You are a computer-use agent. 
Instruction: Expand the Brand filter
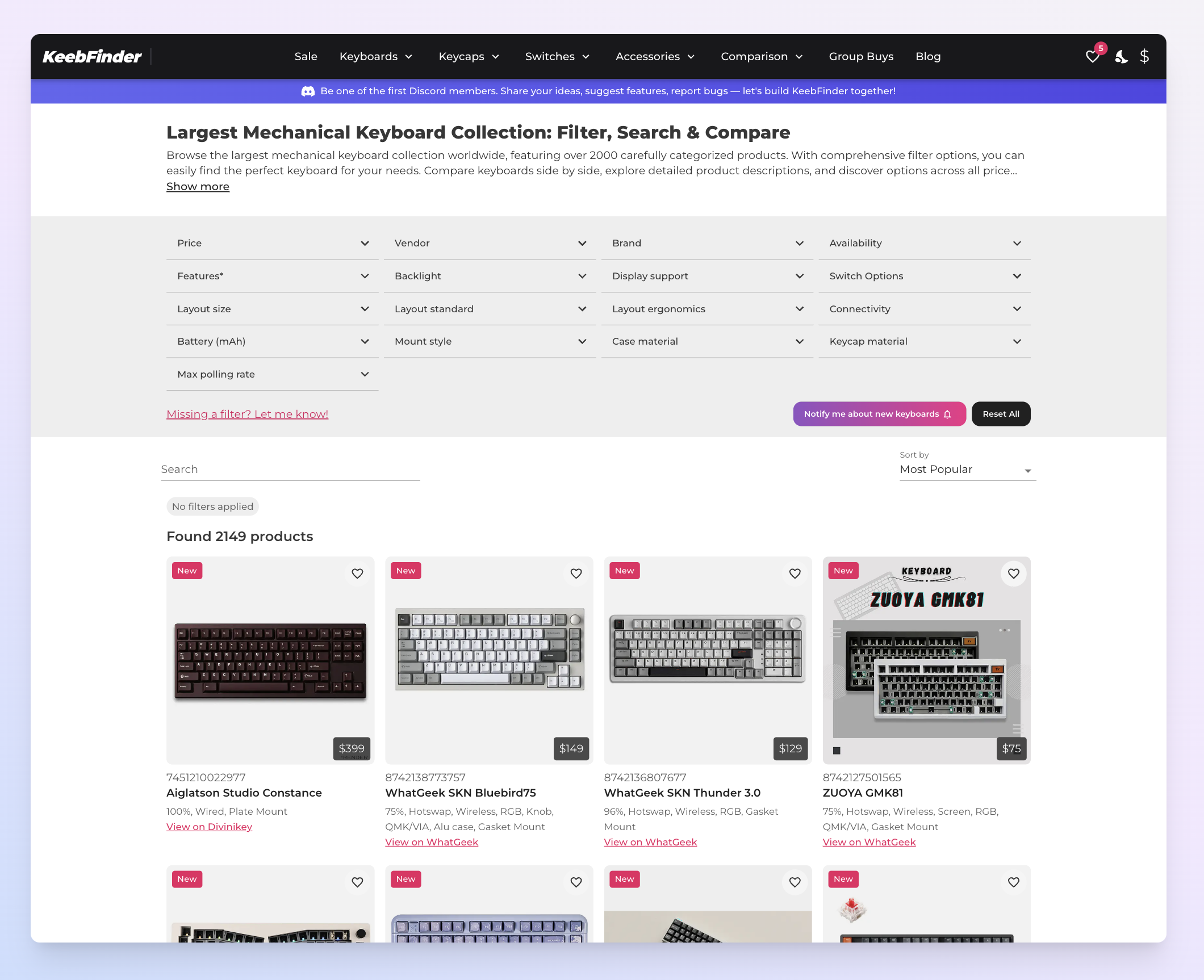click(707, 243)
